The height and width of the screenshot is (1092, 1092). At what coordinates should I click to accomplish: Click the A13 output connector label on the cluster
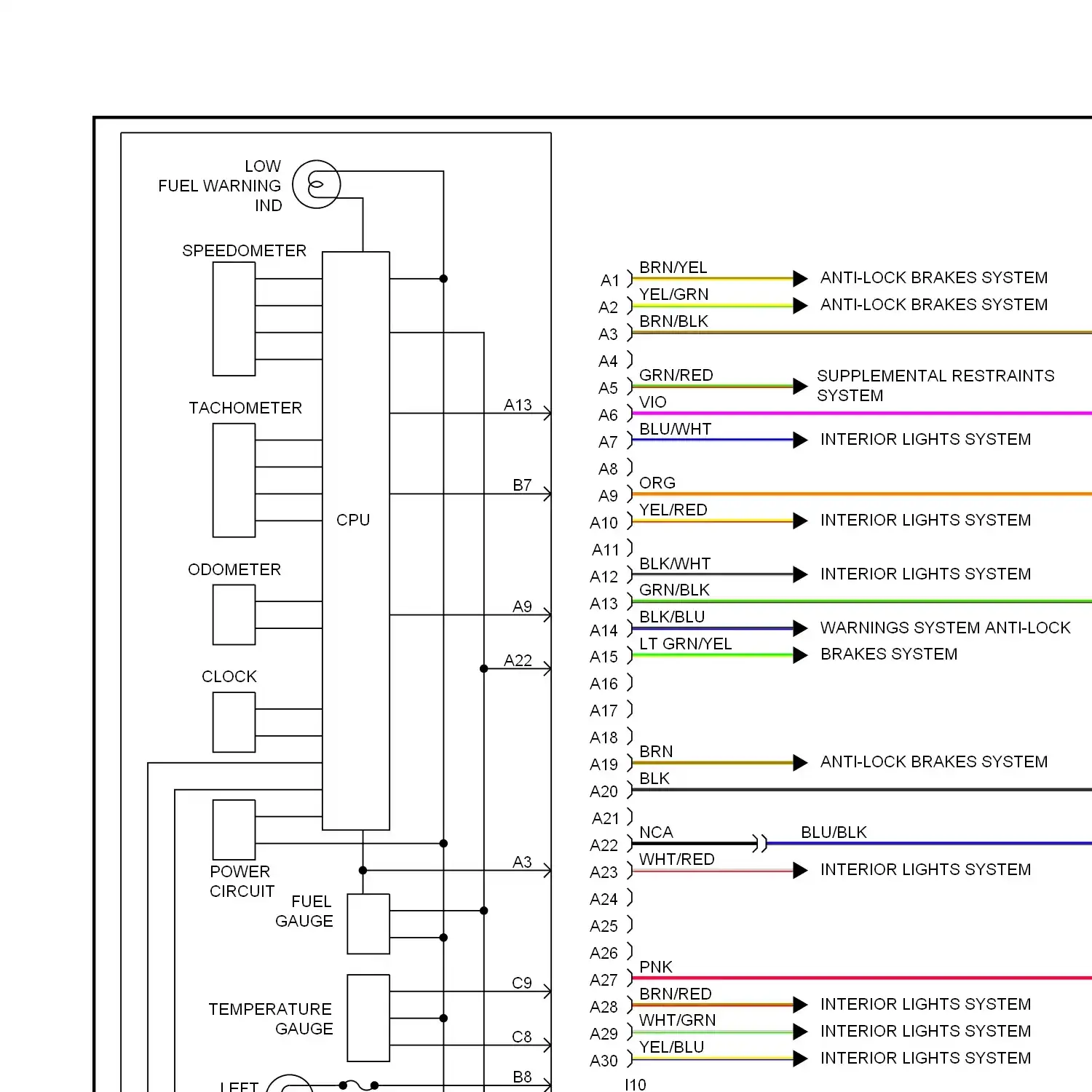[x=518, y=405]
